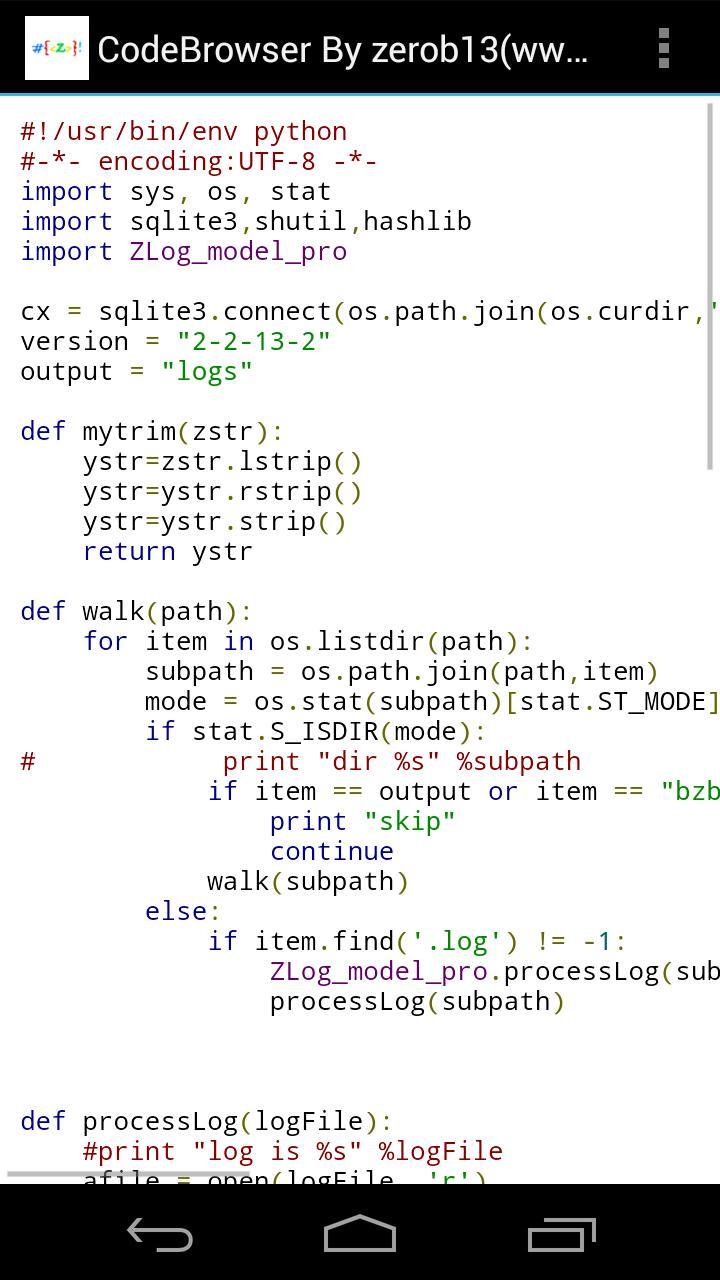
Task: Open the recent apps switcher
Action: (x=561, y=1234)
